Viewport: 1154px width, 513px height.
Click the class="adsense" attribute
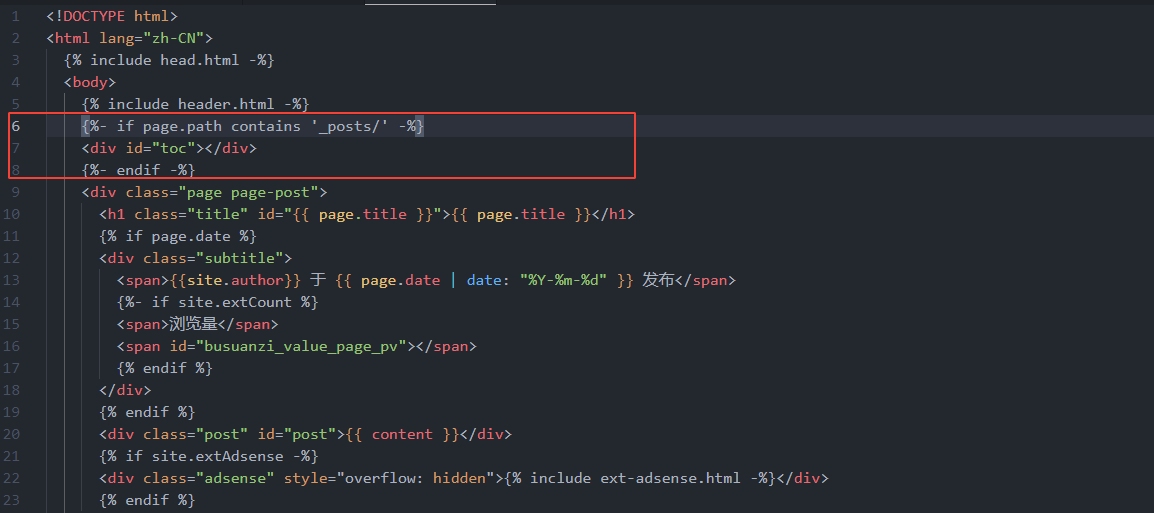209,480
